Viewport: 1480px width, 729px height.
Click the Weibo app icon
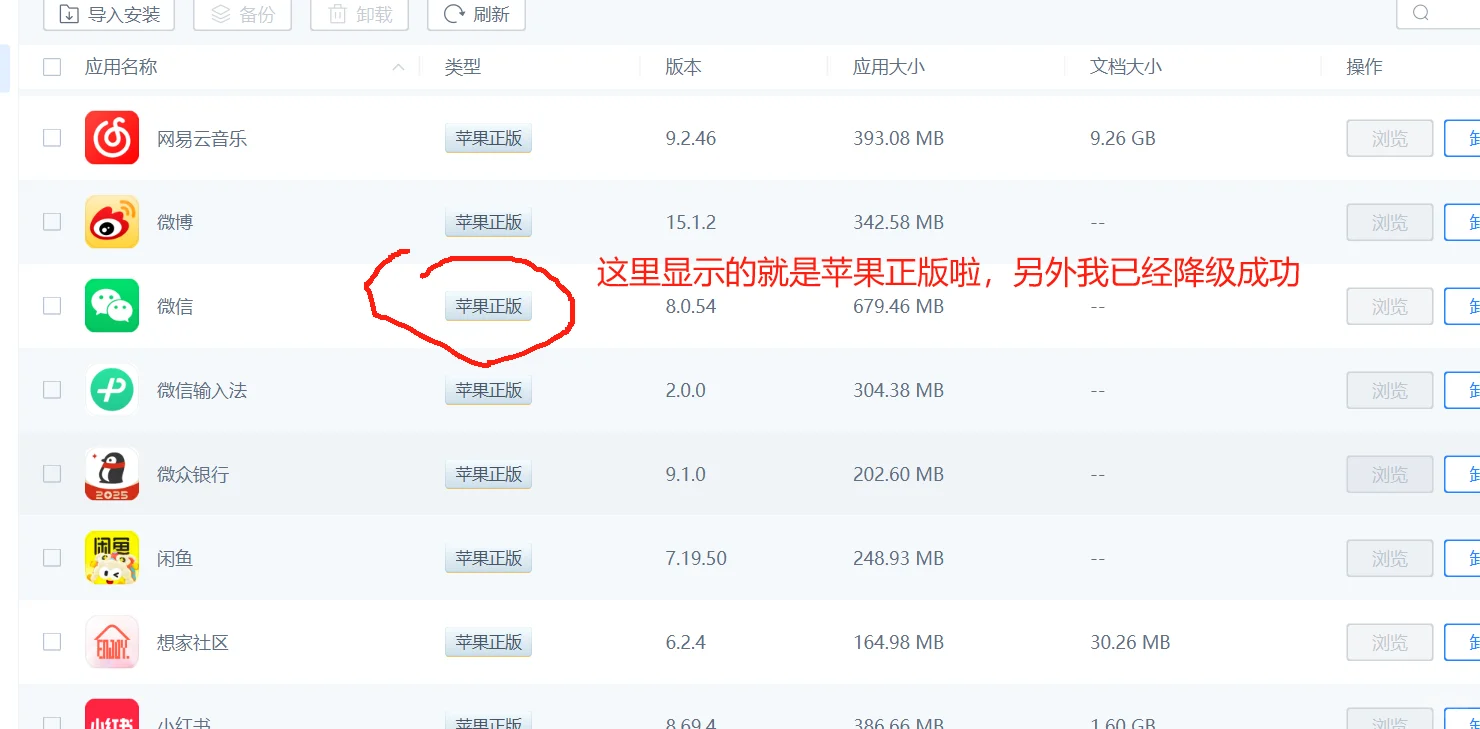[111, 221]
